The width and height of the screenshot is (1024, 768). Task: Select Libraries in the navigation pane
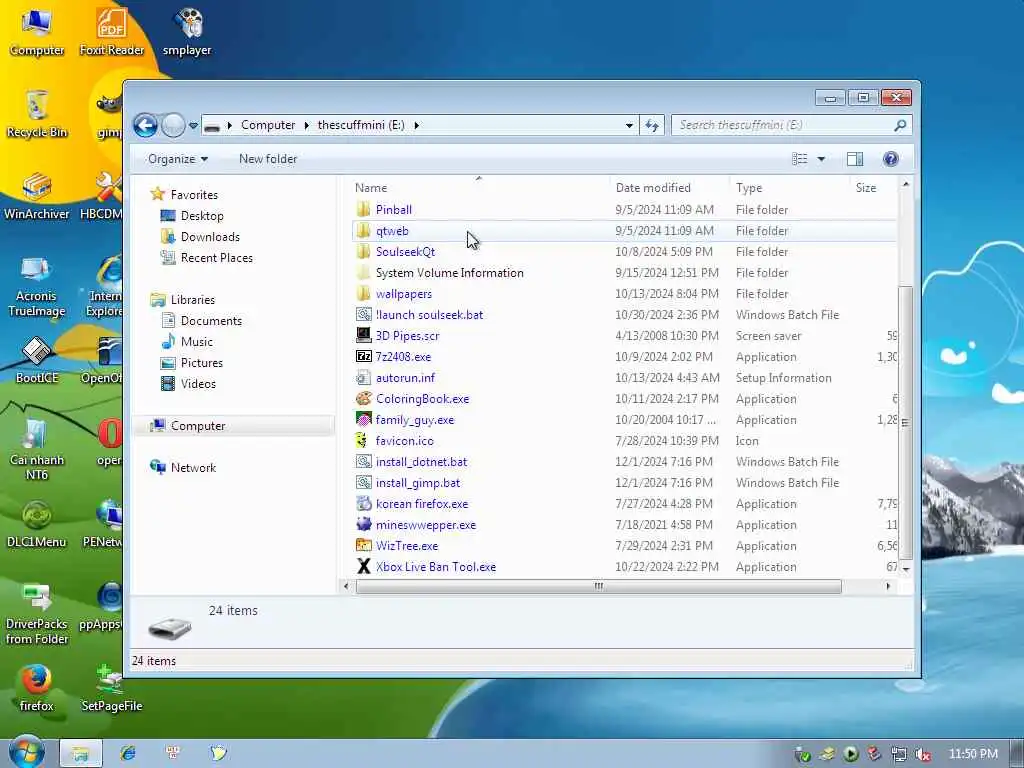(x=193, y=300)
